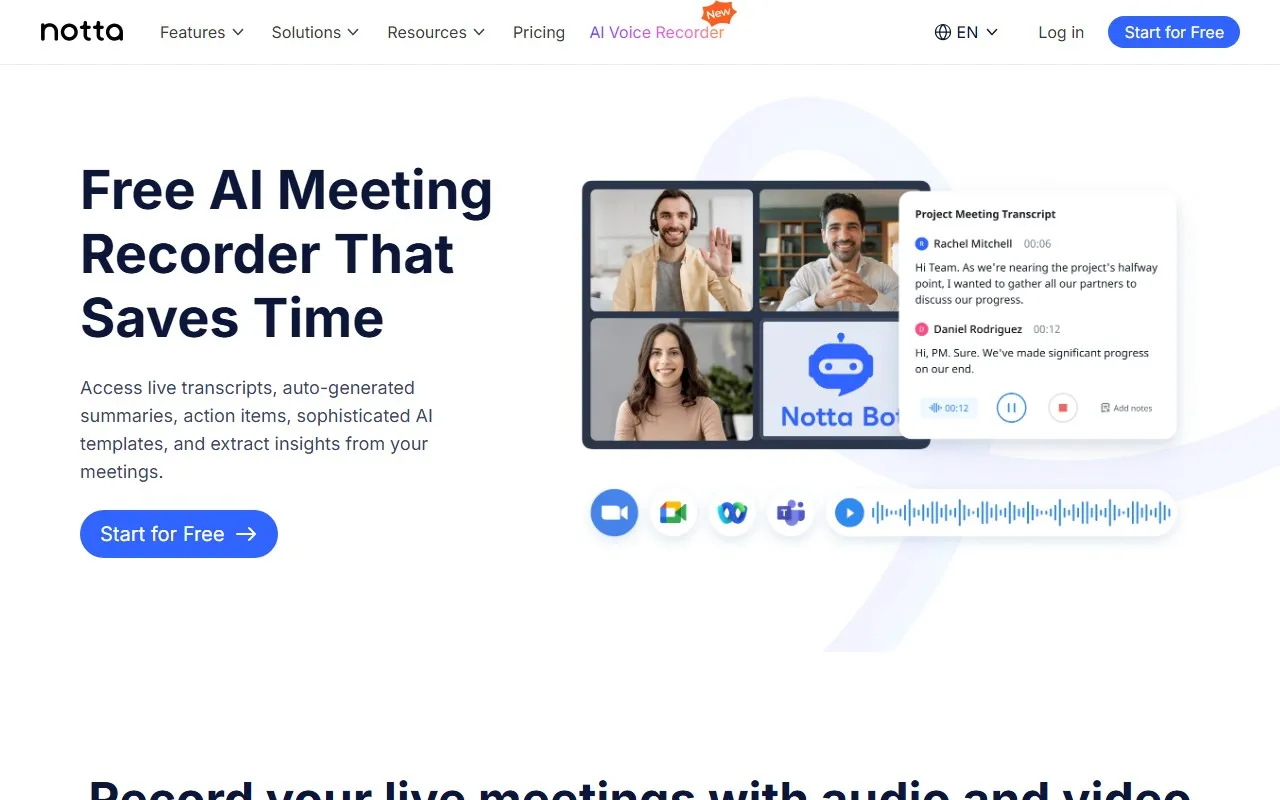Image resolution: width=1280 pixels, height=800 pixels.
Task: Click the Start for Free hero button
Action: coord(178,534)
